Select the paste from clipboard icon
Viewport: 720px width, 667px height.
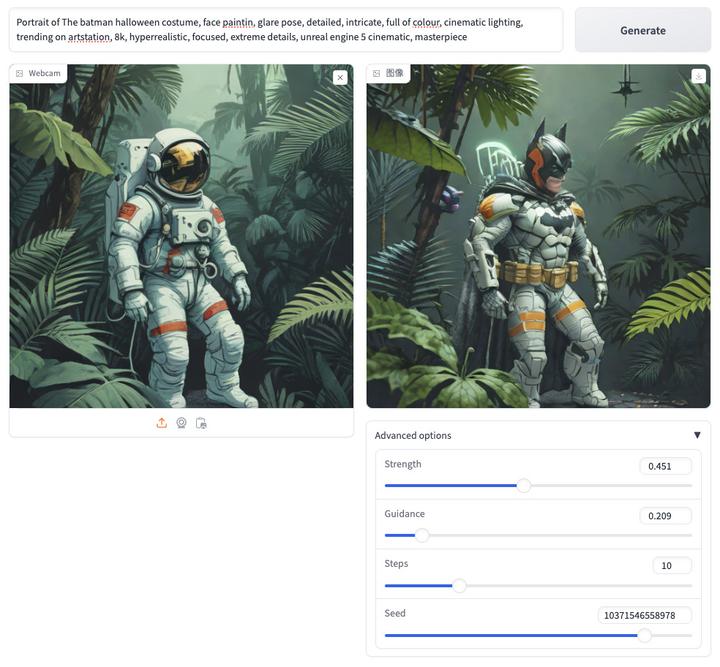pyautogui.click(x=201, y=423)
